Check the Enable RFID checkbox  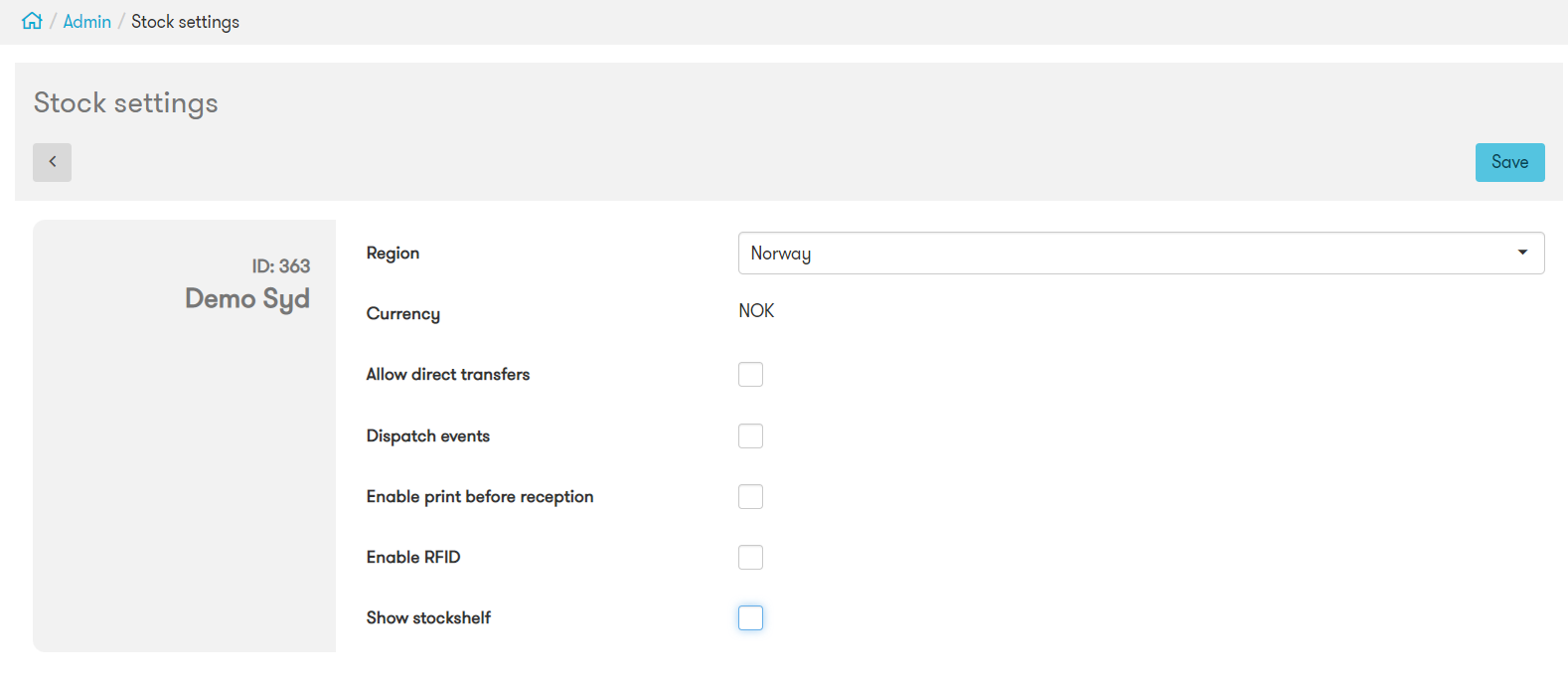pos(750,558)
